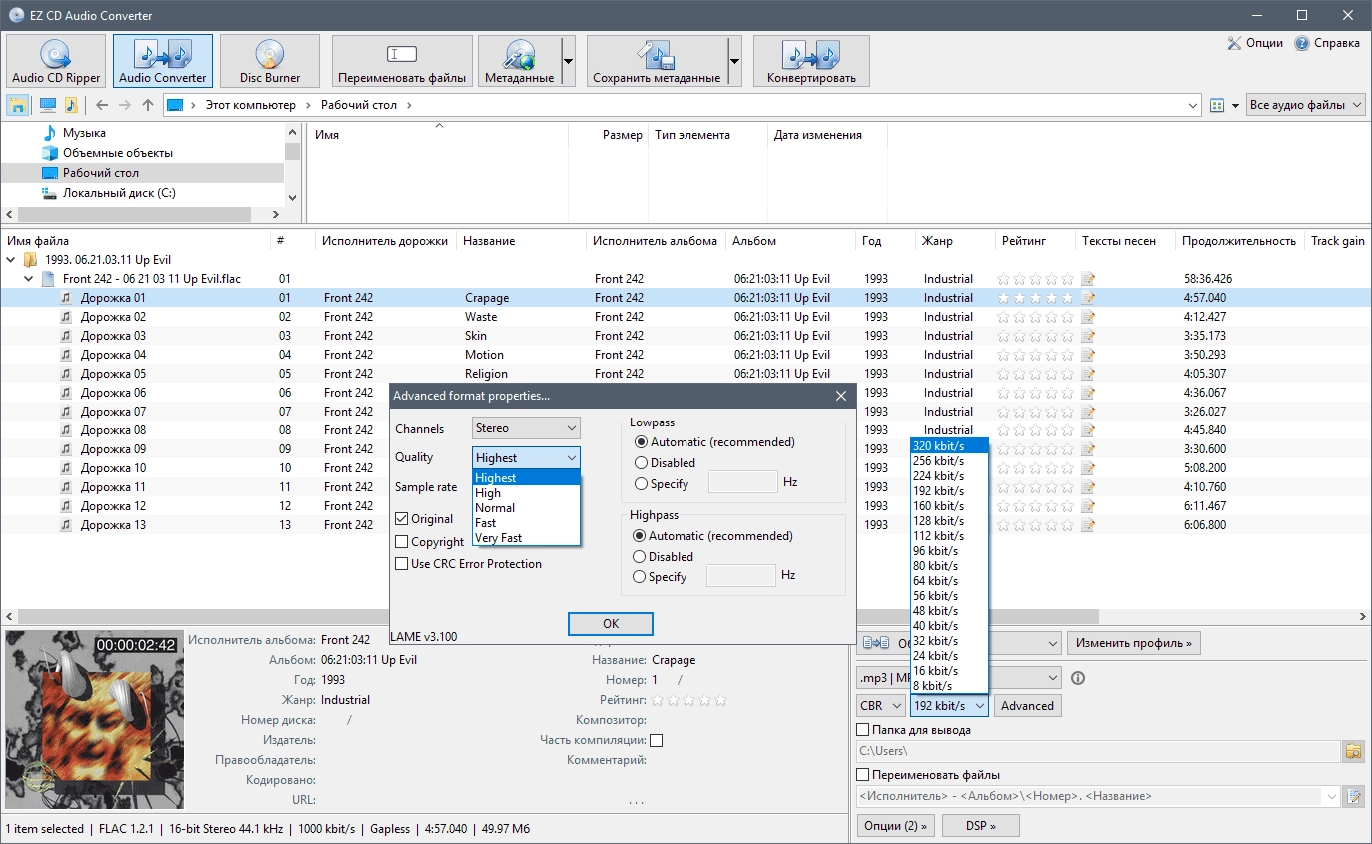
Task: Confirm the dialog with OK
Action: pyautogui.click(x=611, y=623)
